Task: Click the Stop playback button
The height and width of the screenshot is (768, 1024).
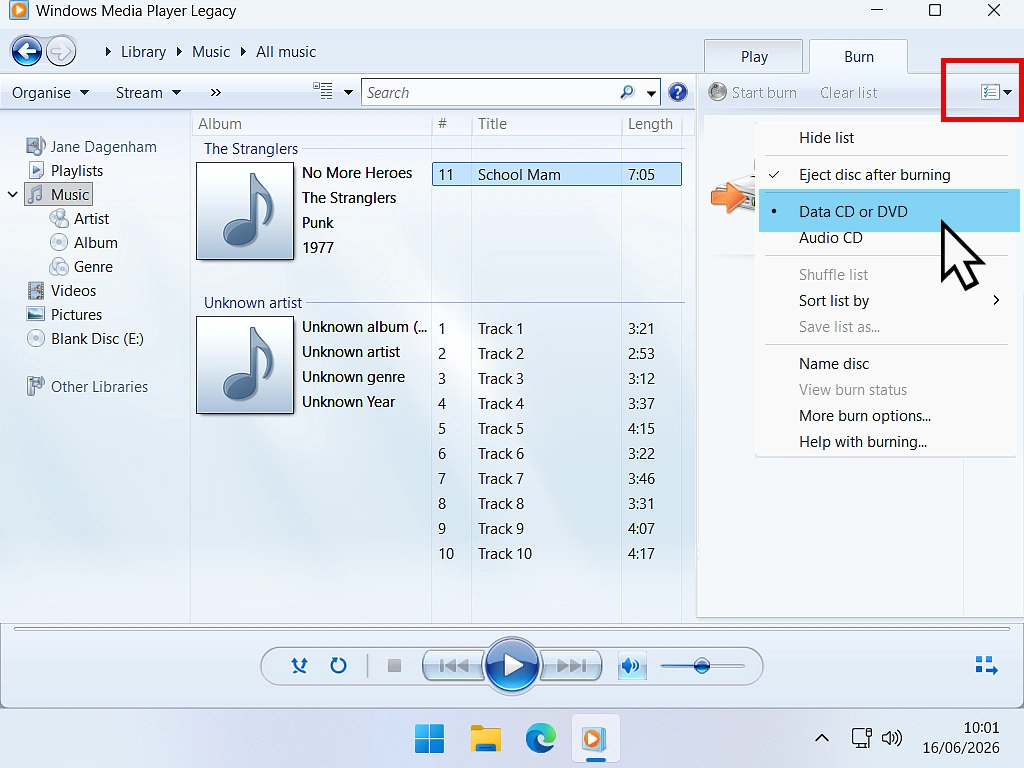Action: pyautogui.click(x=394, y=665)
